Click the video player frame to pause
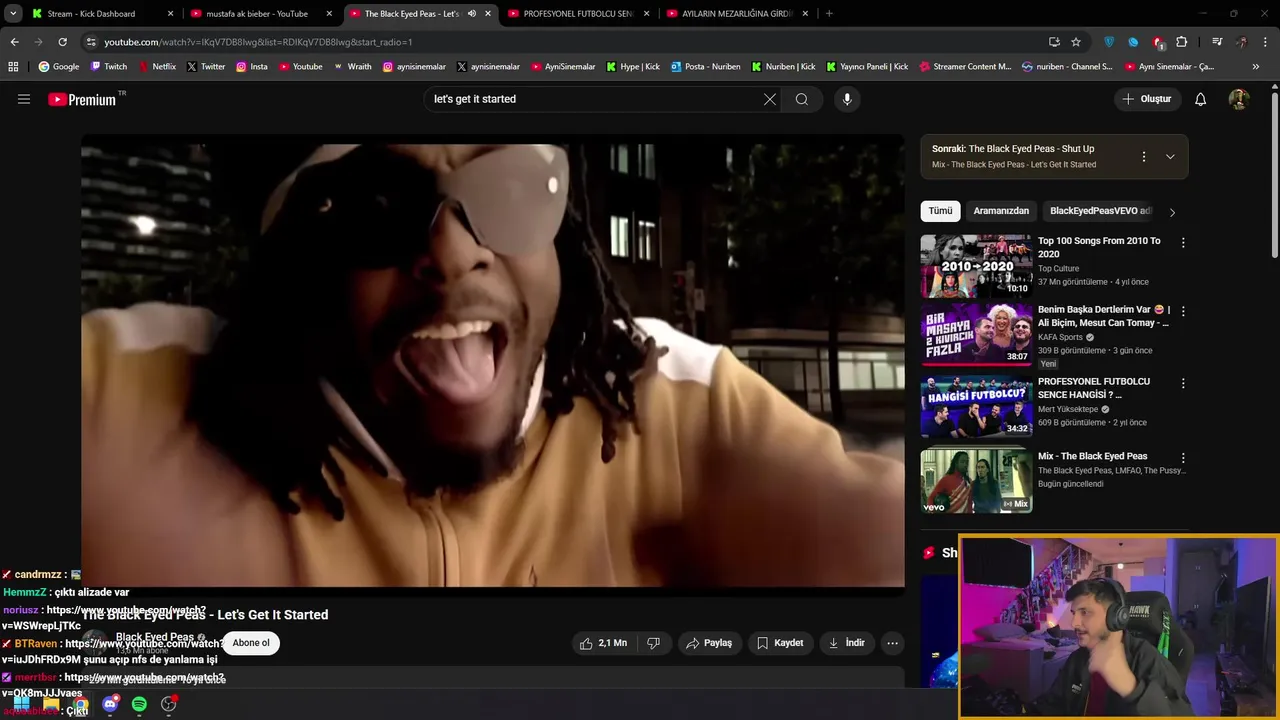This screenshot has width=1280, height=720. pyautogui.click(x=493, y=361)
